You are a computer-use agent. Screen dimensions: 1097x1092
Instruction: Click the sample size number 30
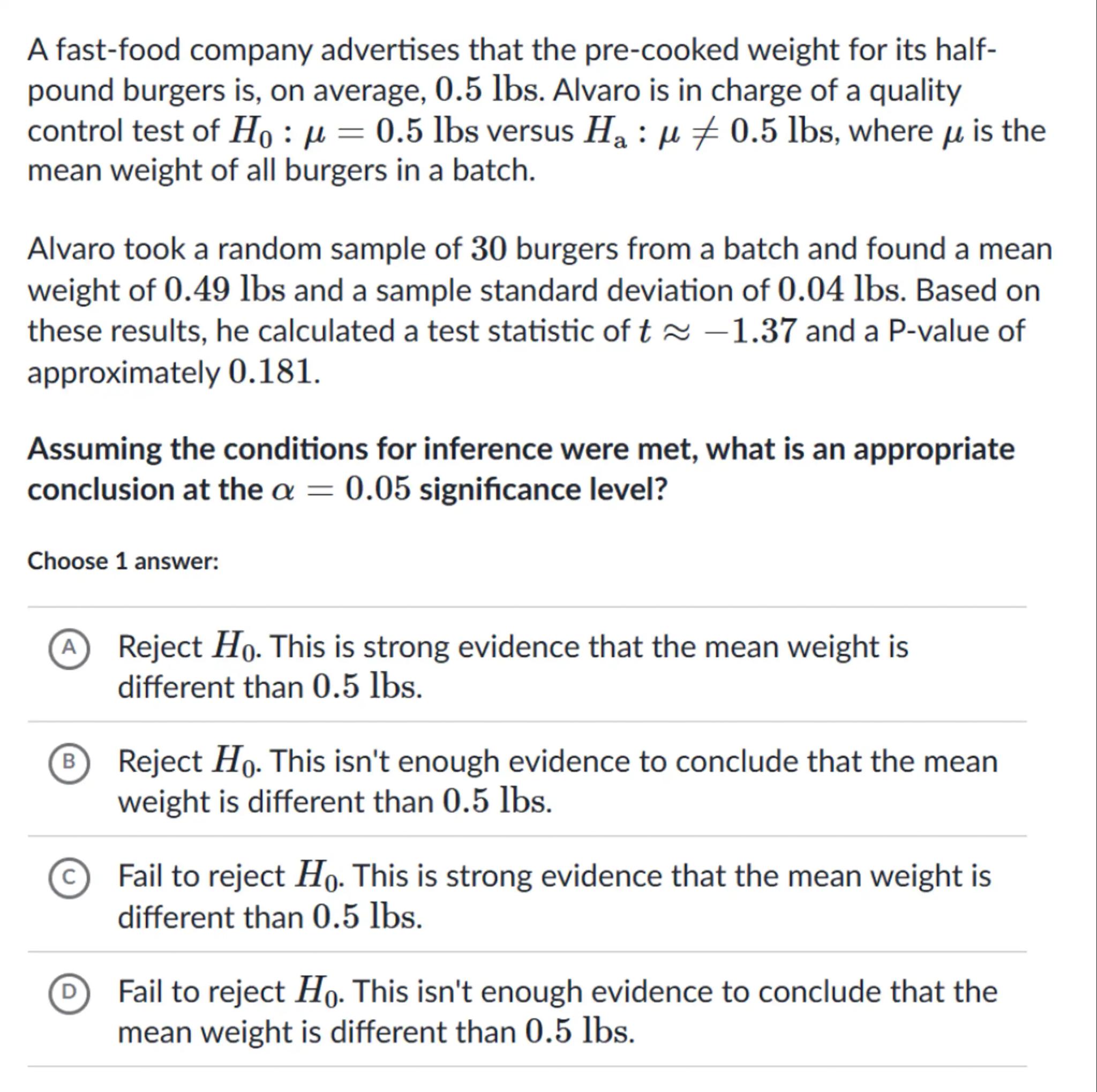click(489, 250)
